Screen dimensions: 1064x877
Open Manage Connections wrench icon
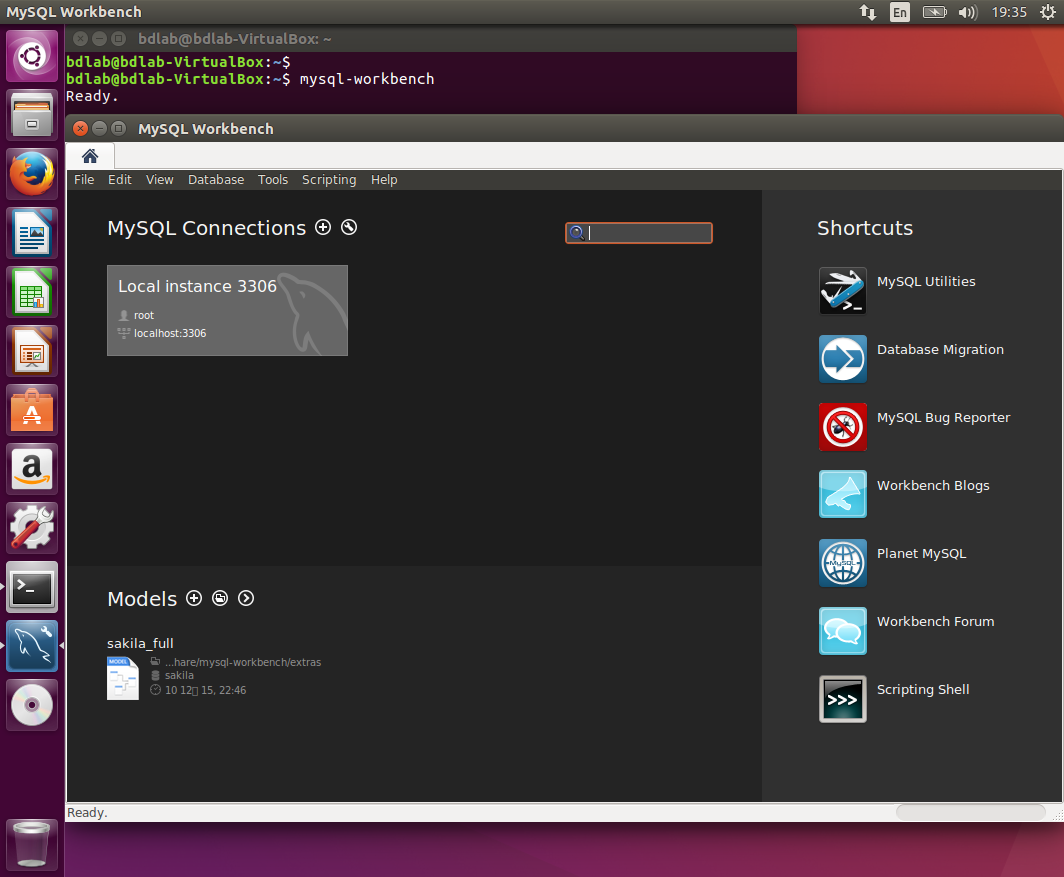point(349,227)
